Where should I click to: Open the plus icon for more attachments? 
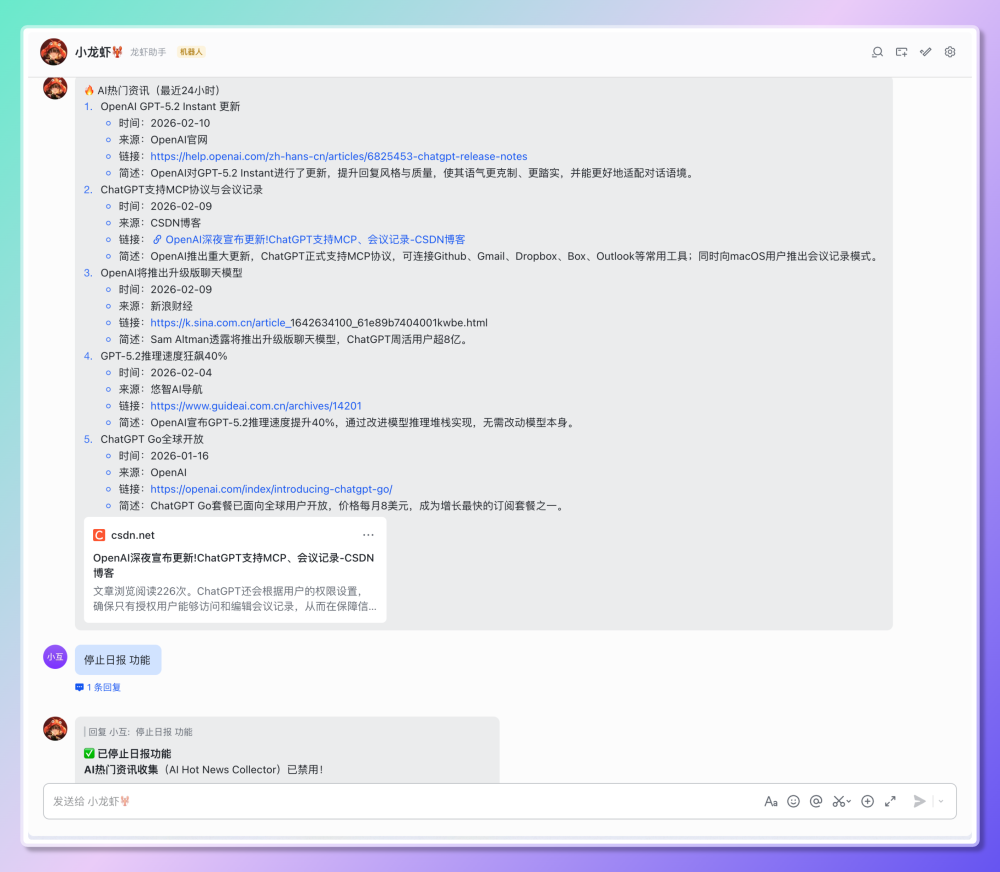(x=867, y=801)
